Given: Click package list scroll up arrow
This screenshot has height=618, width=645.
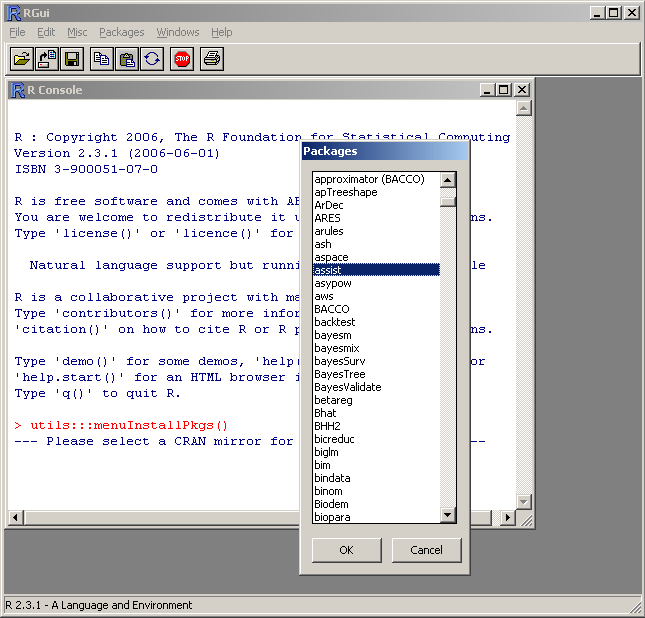Looking at the screenshot, I should 448,180.
